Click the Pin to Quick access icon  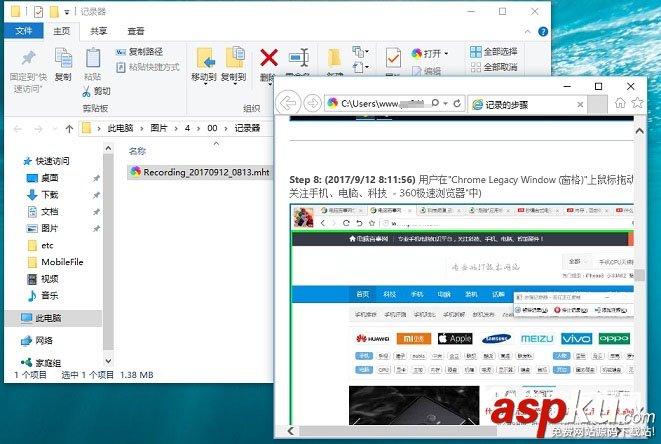point(28,58)
